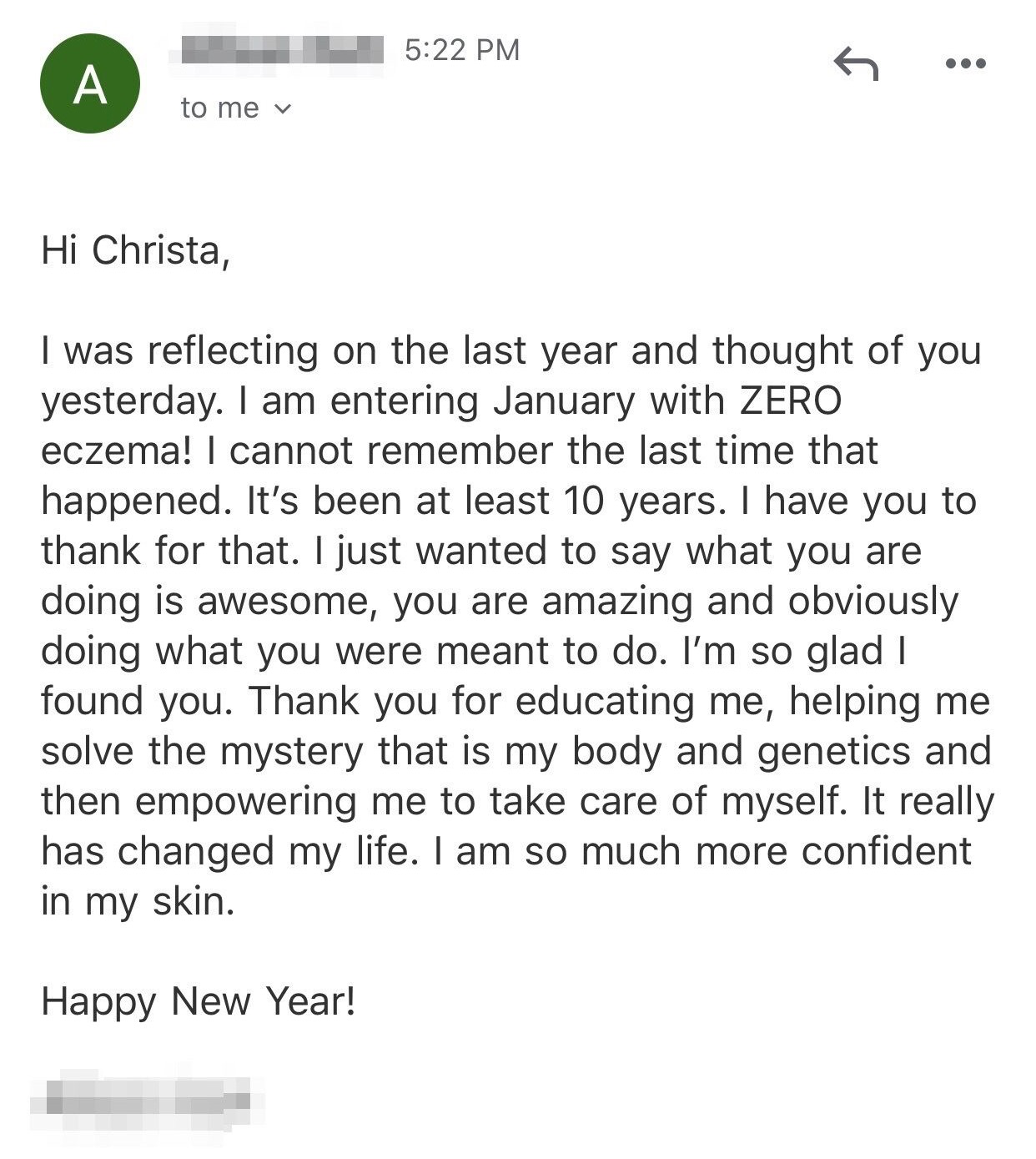Screen dimensions: 1036x1159
Task: Tap the word 'eczema!' in the message
Action: point(117,451)
